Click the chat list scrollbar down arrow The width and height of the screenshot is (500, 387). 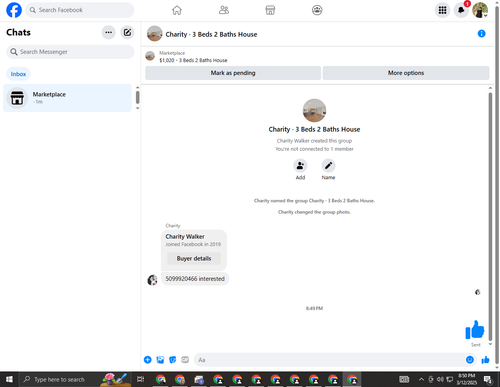(137, 108)
